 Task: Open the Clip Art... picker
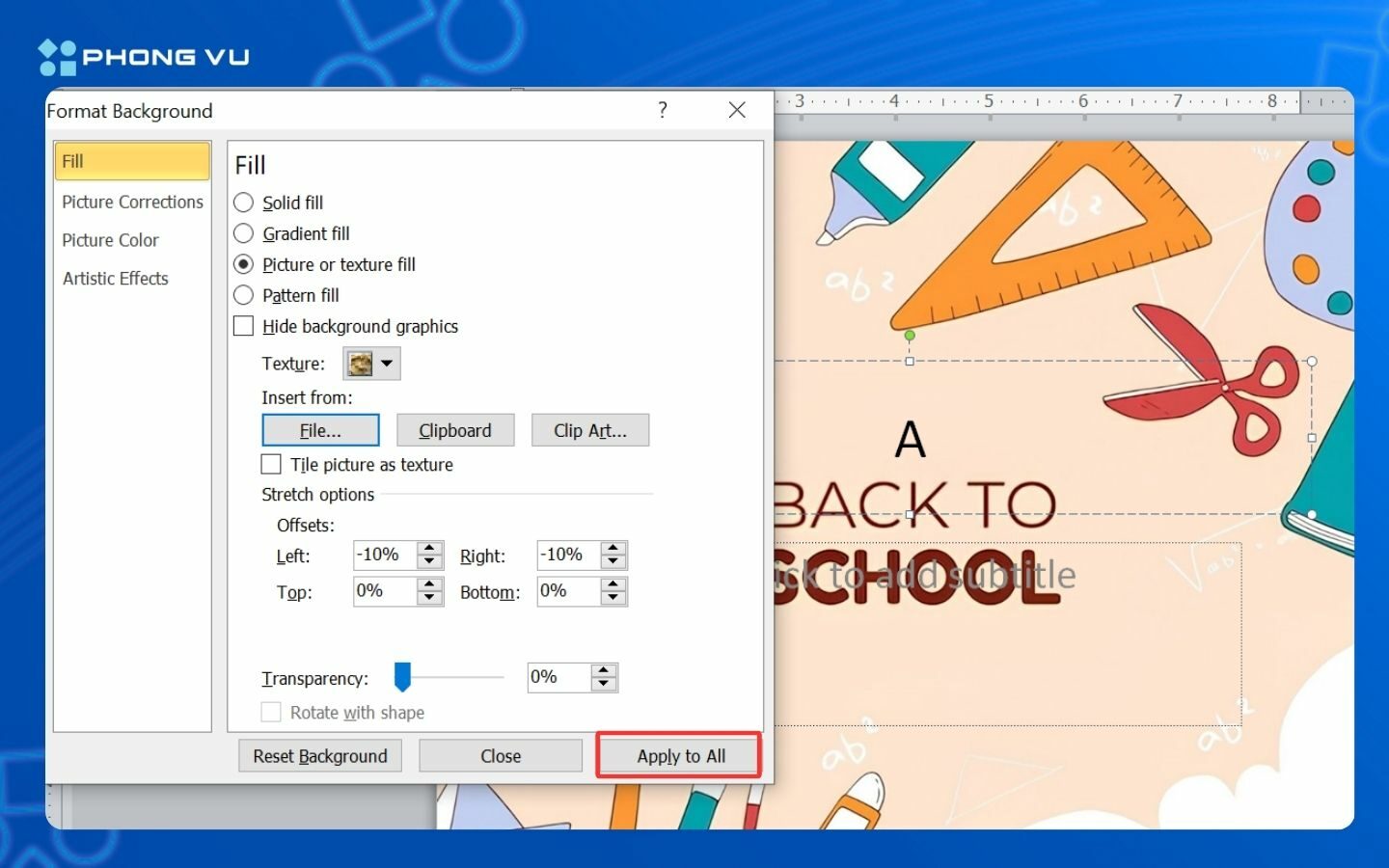590,430
